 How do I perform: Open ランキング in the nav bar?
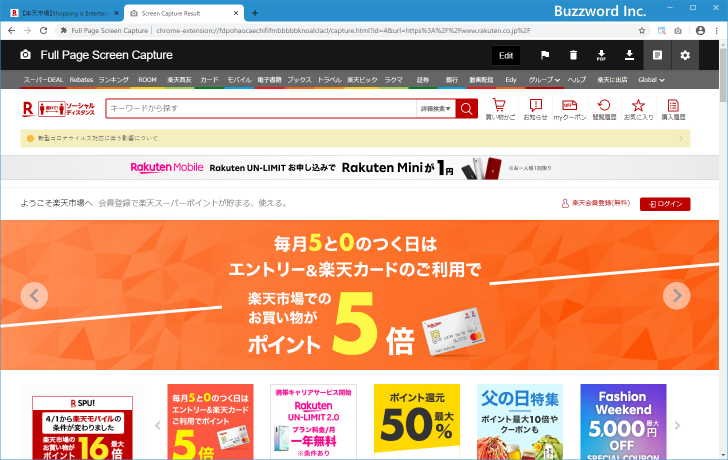click(x=113, y=80)
